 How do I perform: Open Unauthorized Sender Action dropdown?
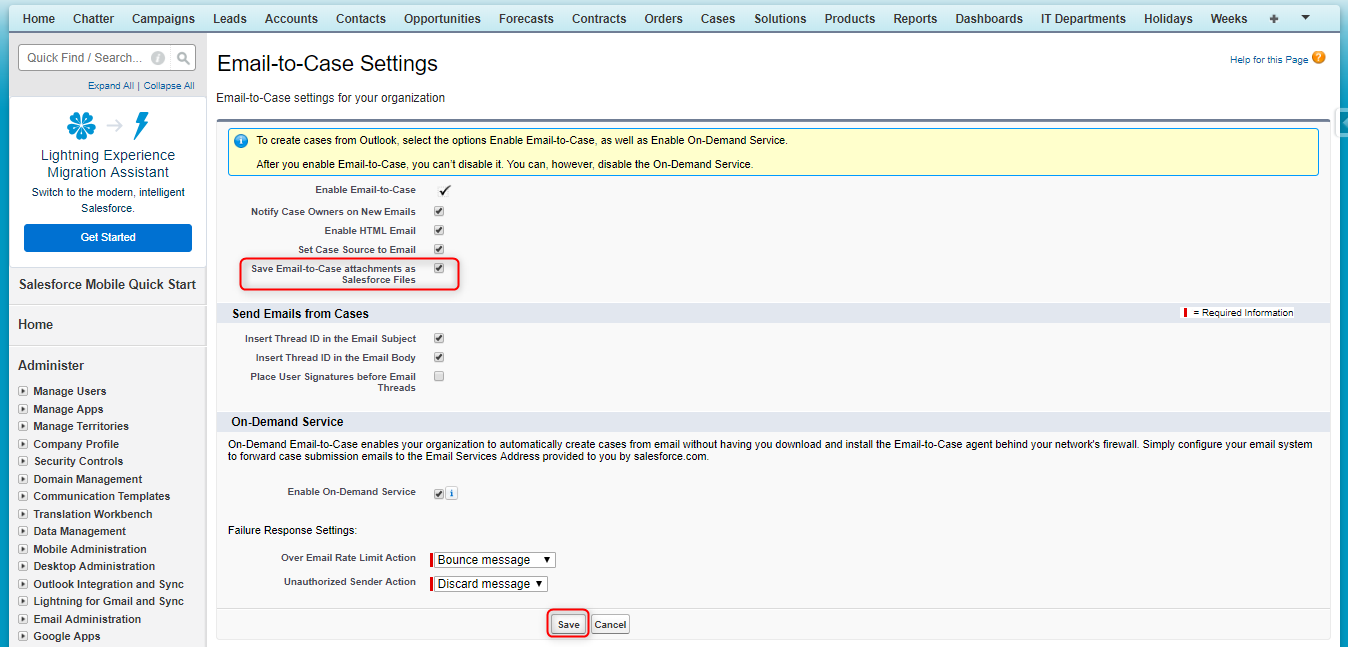[x=490, y=584]
